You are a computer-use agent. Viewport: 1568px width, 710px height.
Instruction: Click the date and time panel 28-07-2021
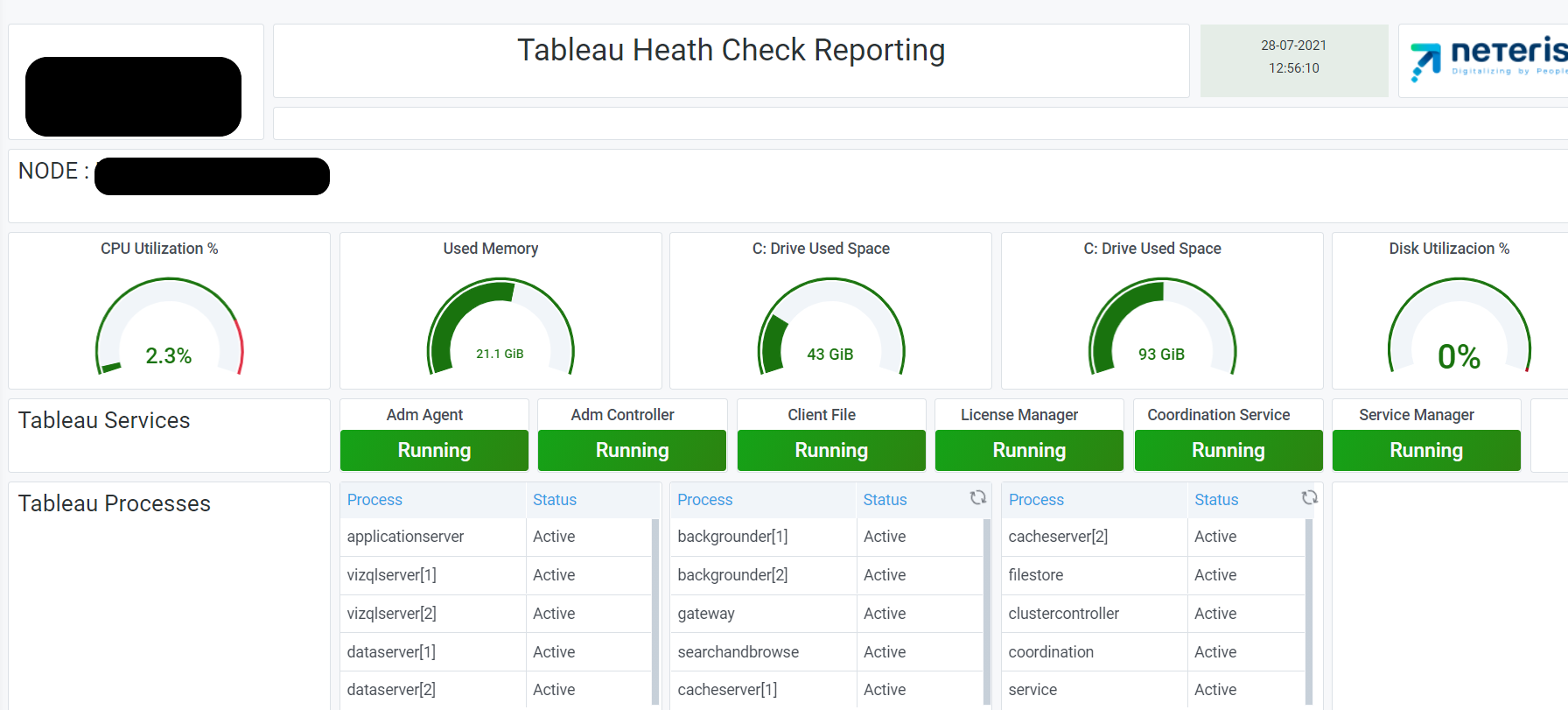(1294, 60)
